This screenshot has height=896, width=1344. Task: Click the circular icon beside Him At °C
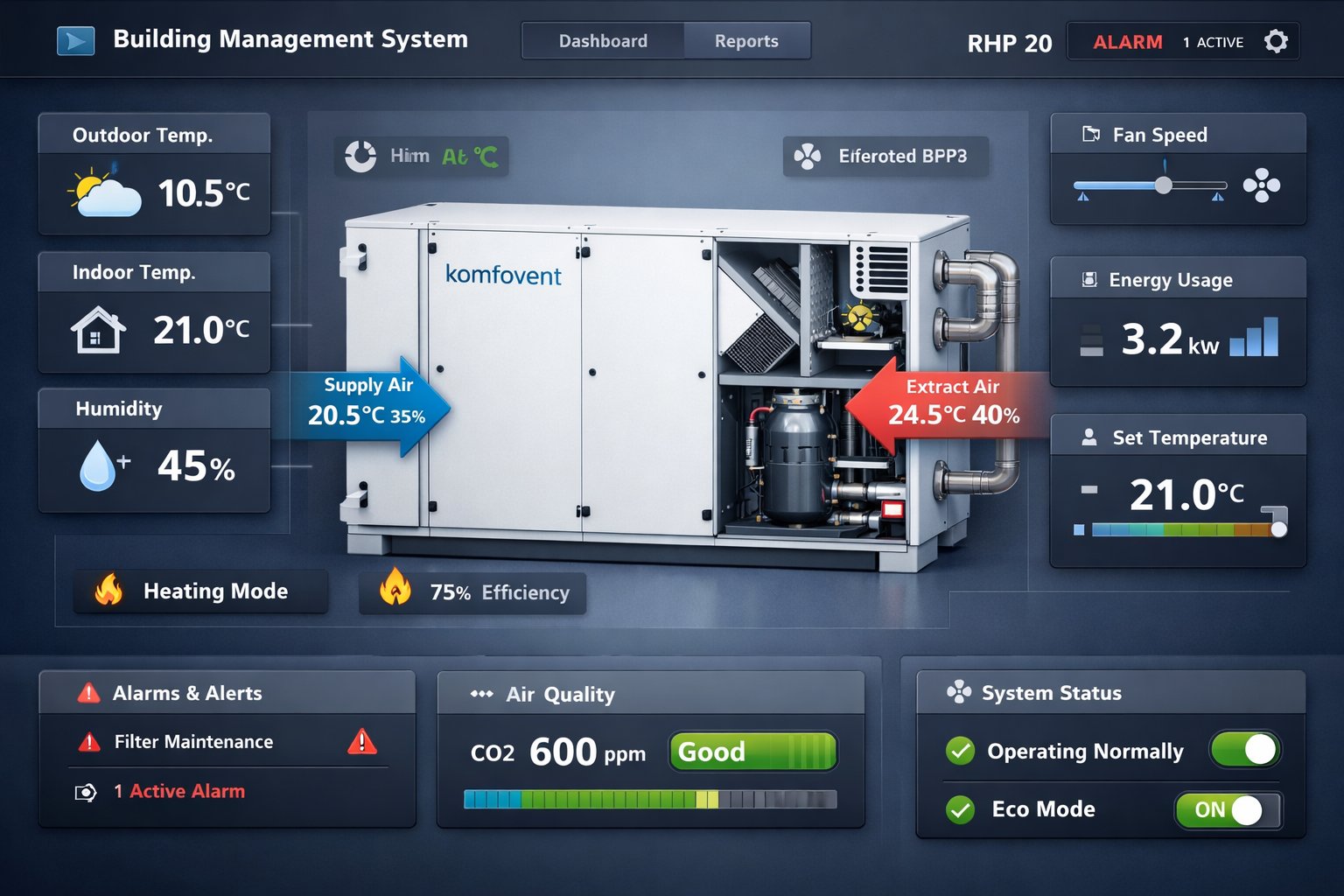click(x=360, y=156)
